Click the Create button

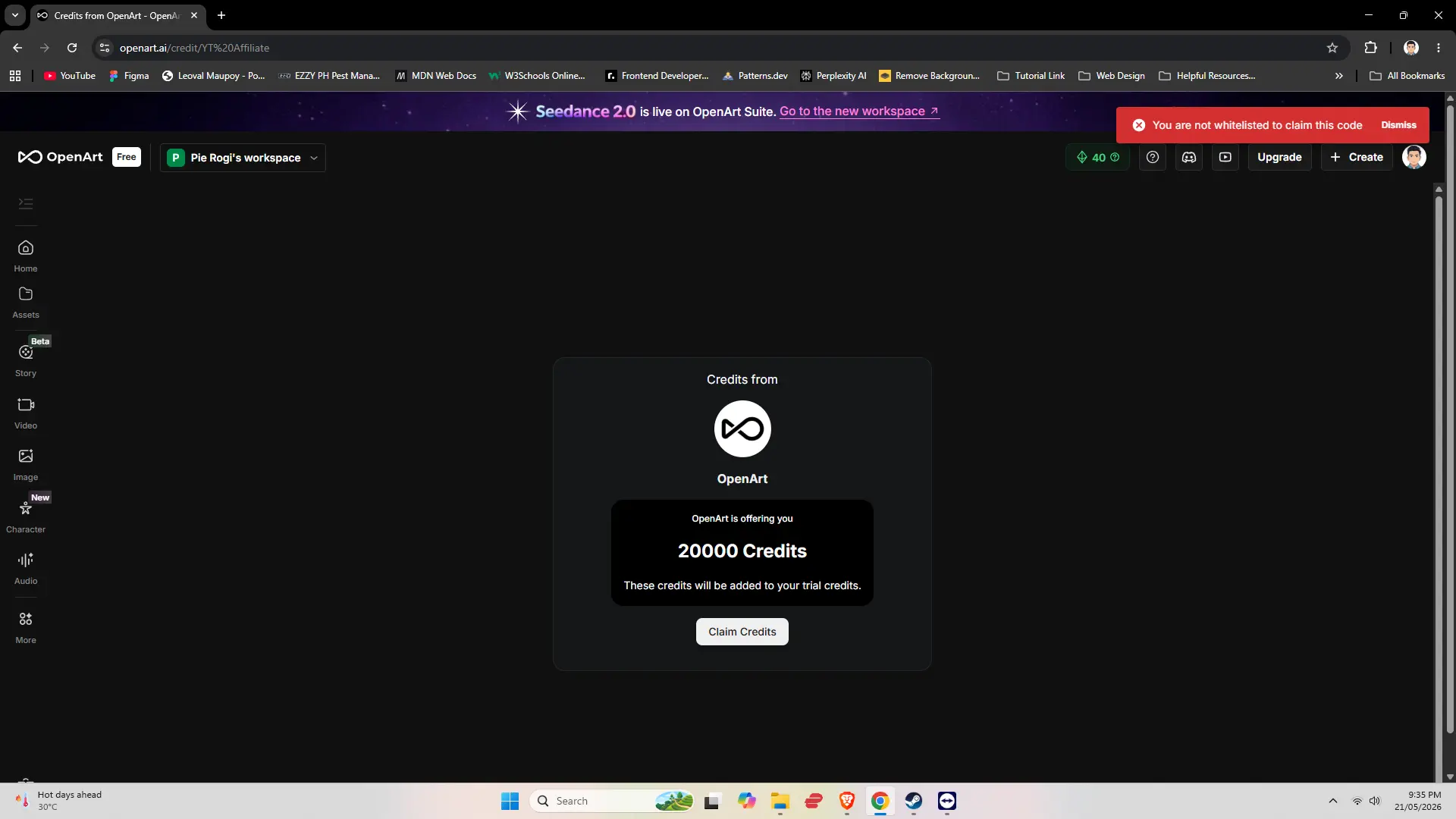pyautogui.click(x=1357, y=157)
